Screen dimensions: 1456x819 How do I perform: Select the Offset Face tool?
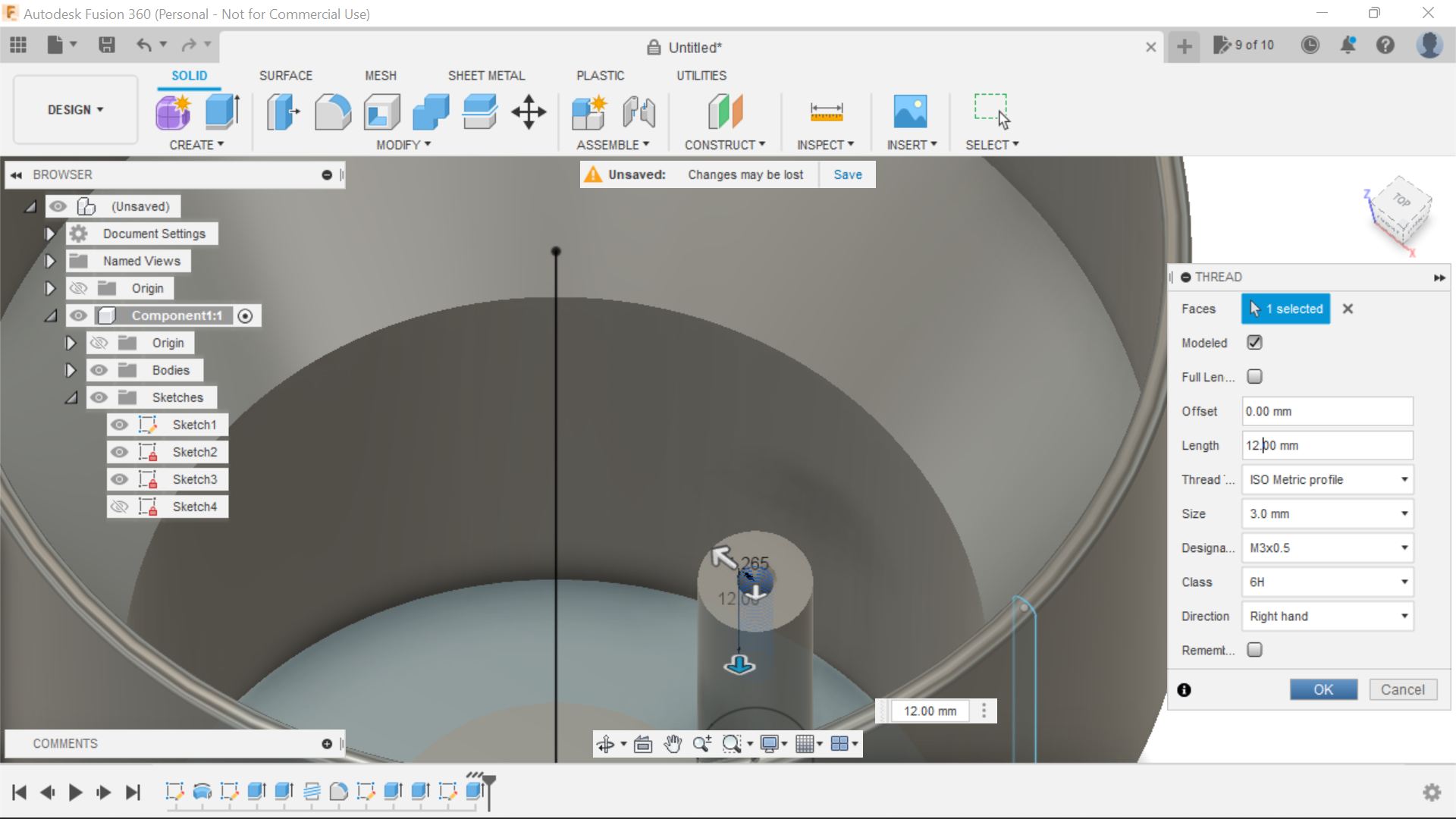click(480, 112)
